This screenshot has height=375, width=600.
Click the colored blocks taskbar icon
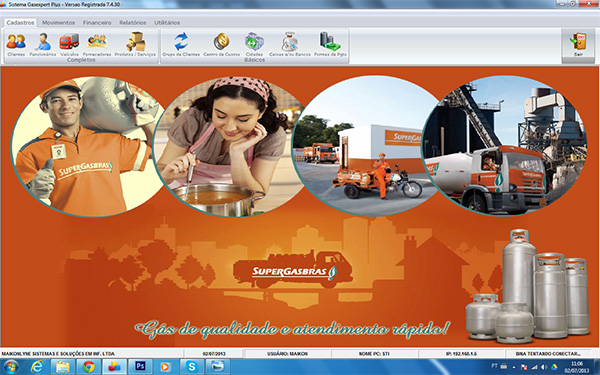click(114, 367)
